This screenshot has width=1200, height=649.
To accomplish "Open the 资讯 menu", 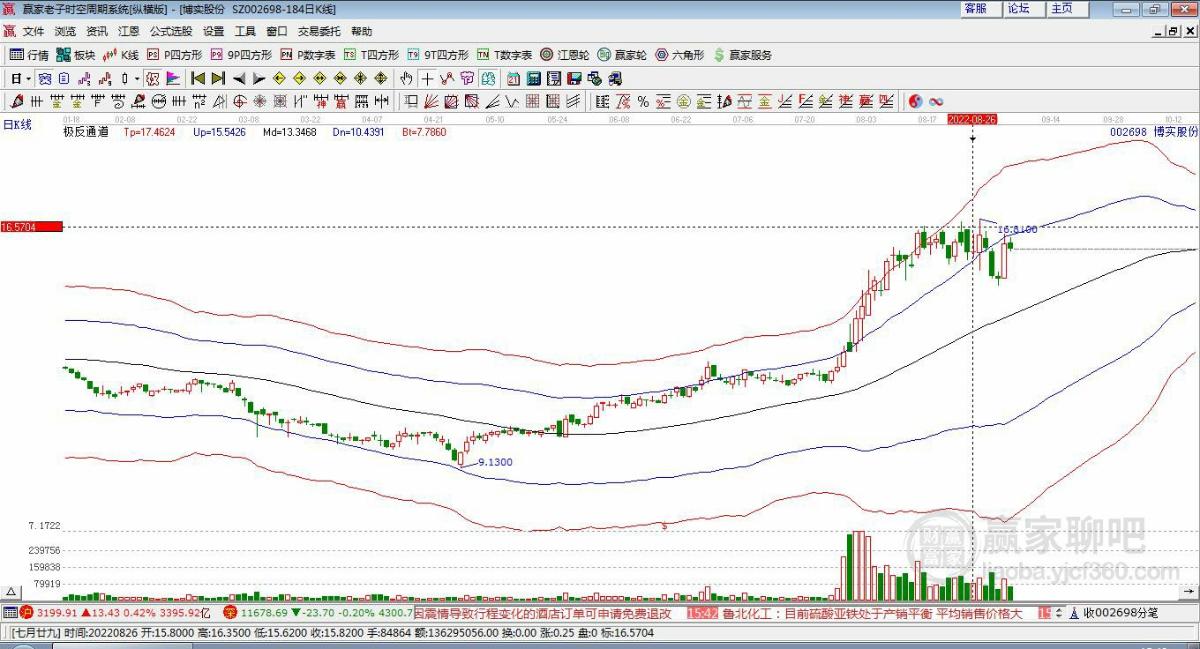I will pyautogui.click(x=97, y=32).
